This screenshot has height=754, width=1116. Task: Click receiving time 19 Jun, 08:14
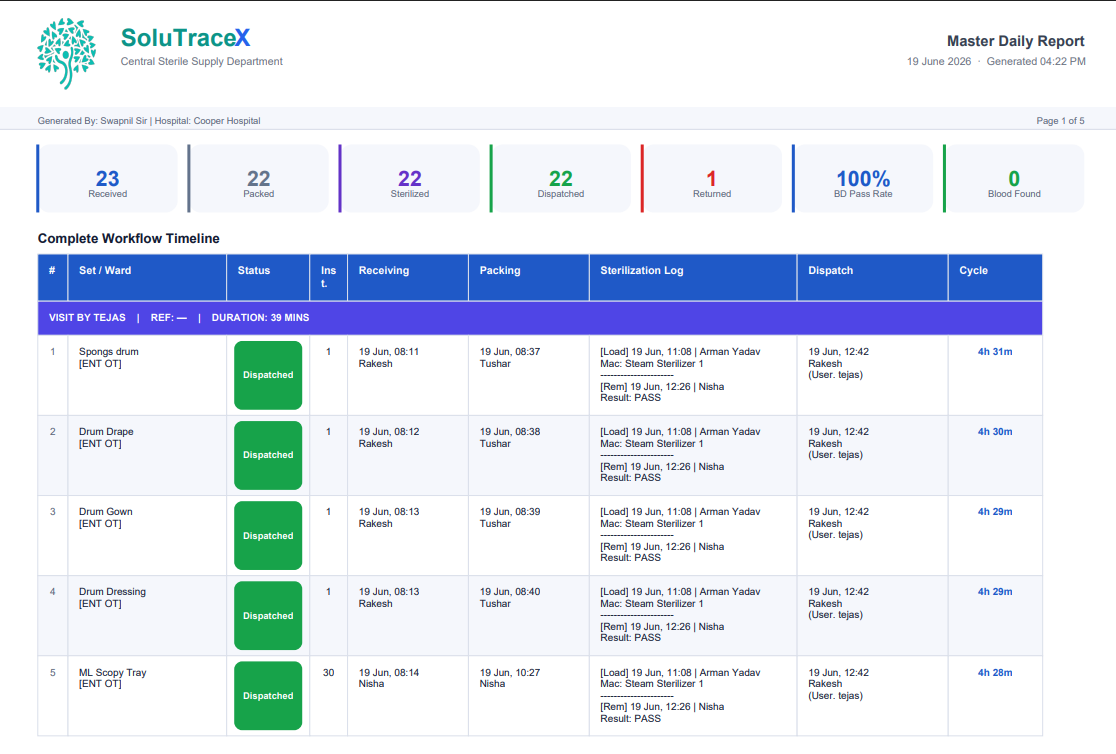389,672
